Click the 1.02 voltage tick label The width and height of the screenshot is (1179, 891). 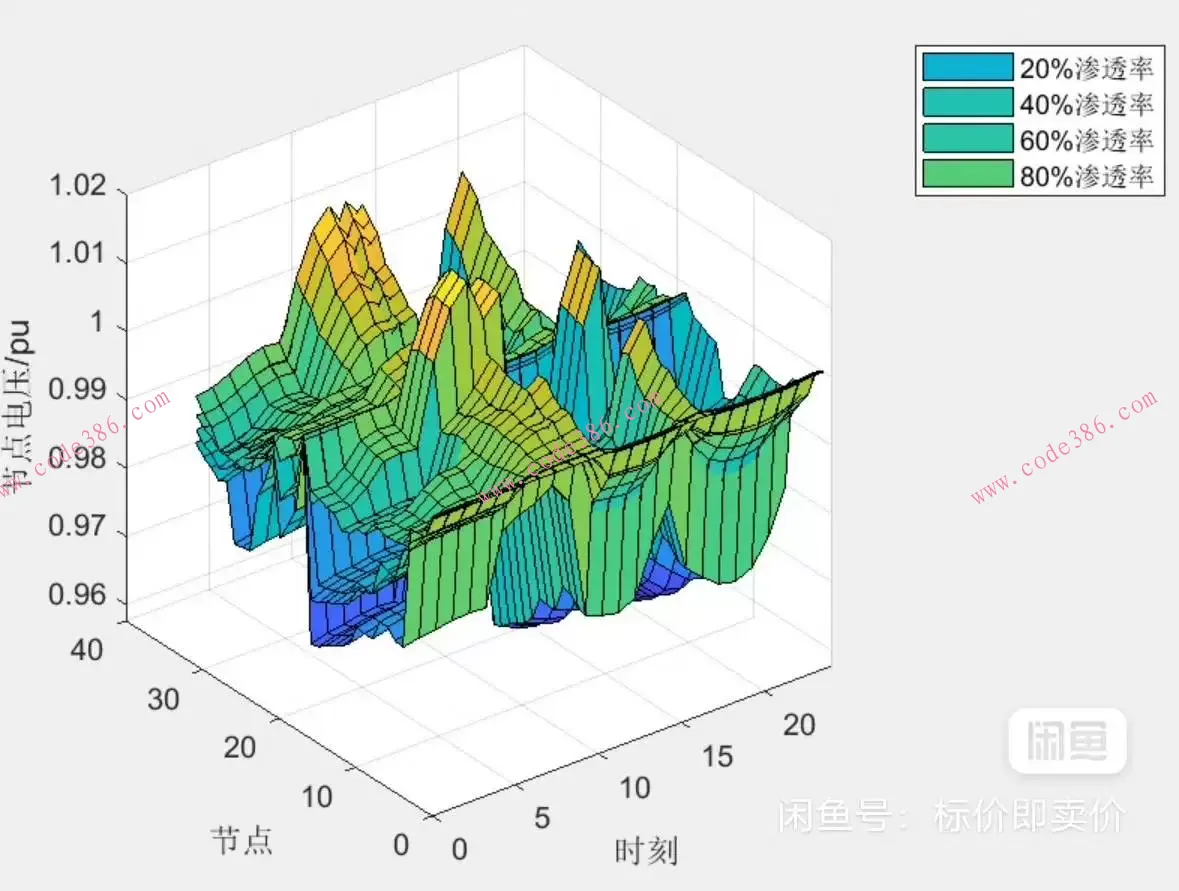(x=77, y=185)
